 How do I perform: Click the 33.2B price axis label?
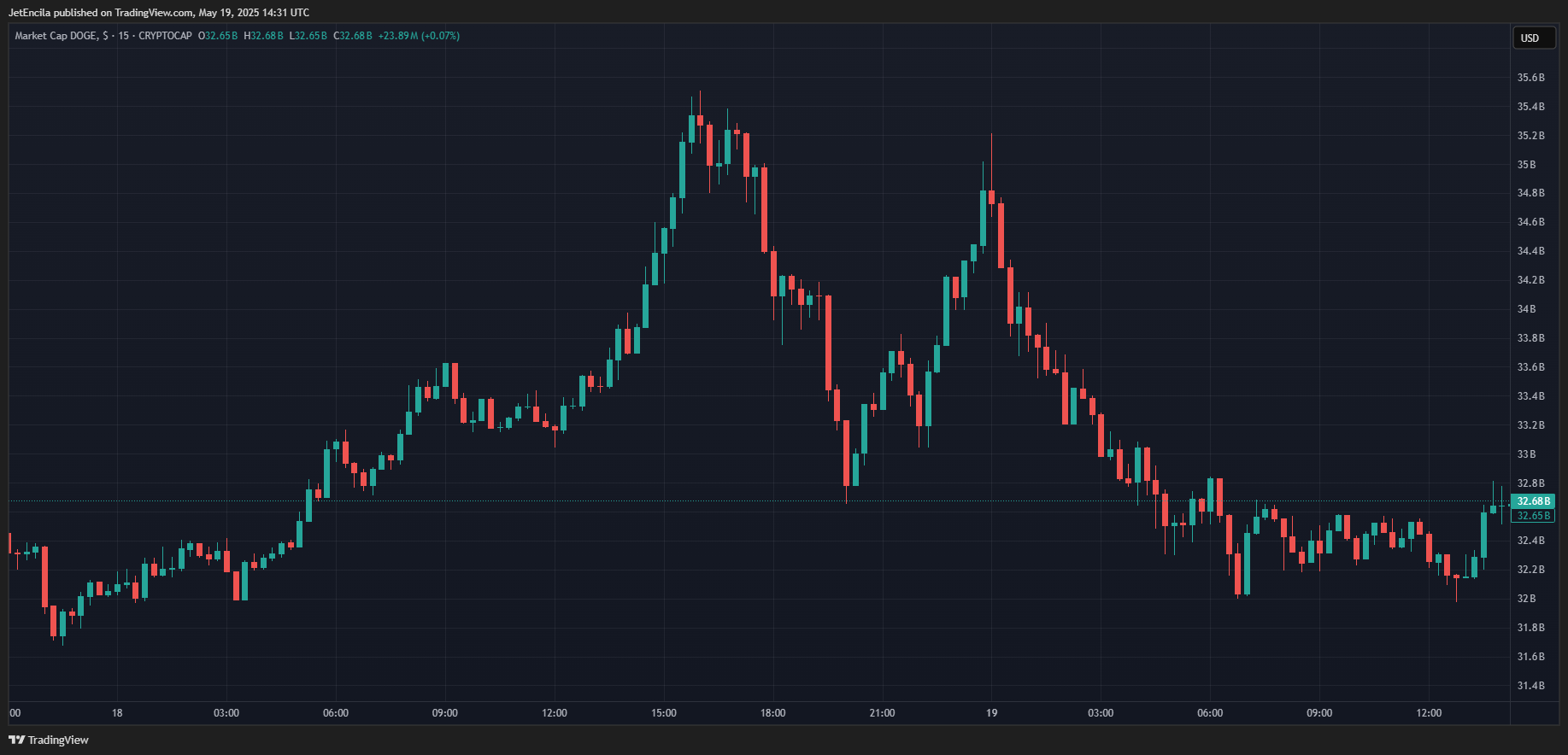pyautogui.click(x=1530, y=425)
